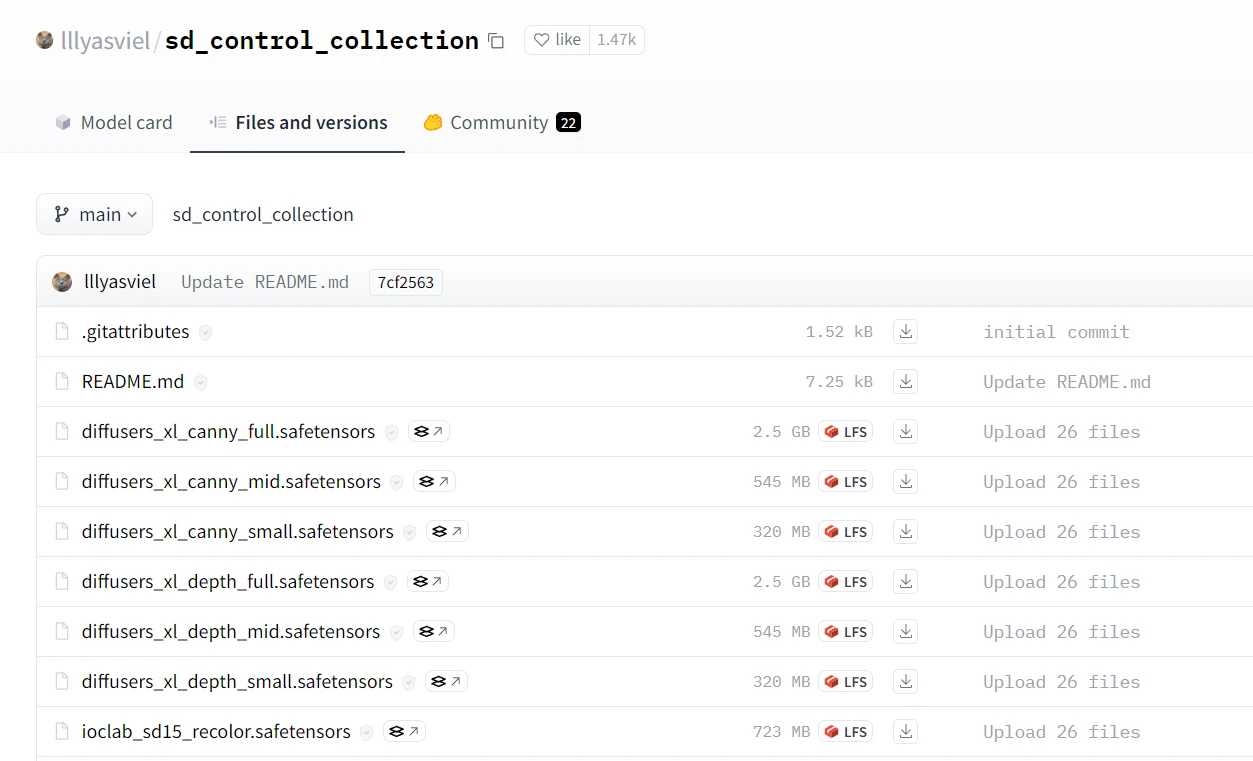Open the diffusers_xl_depth_full.safetensors file

click(x=228, y=582)
